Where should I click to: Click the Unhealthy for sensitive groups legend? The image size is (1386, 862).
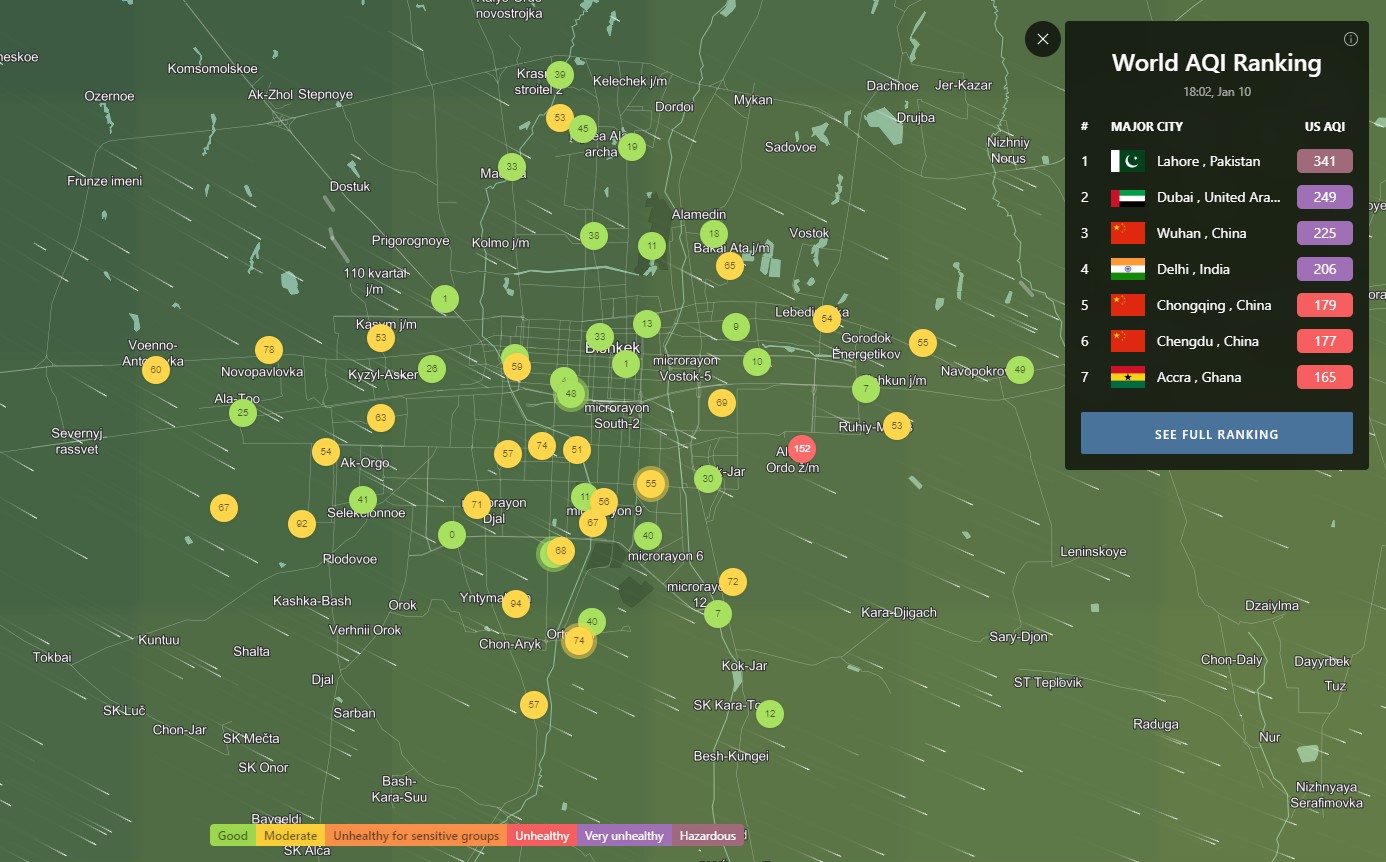pyautogui.click(x=415, y=836)
